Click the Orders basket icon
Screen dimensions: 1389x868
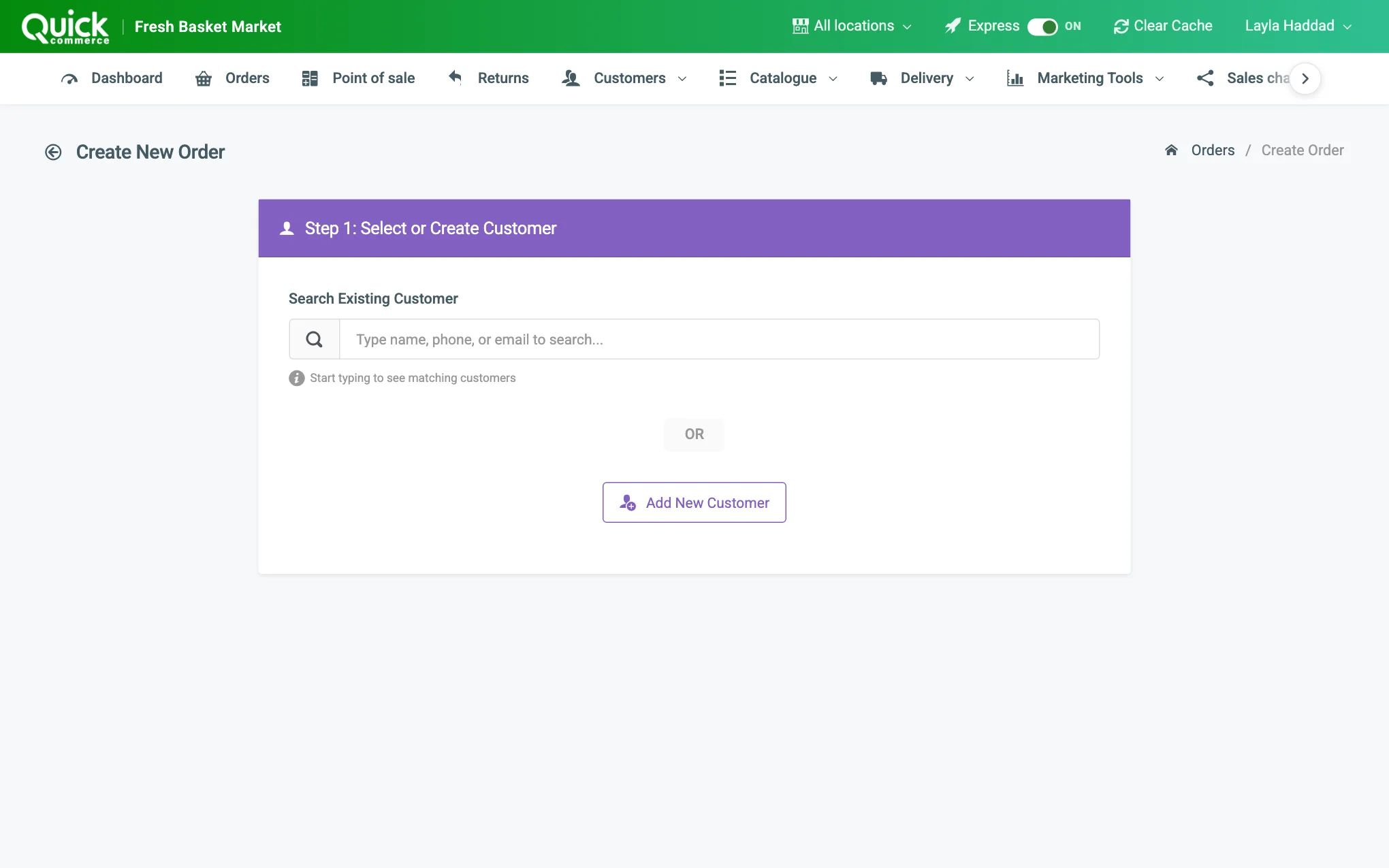point(204,78)
